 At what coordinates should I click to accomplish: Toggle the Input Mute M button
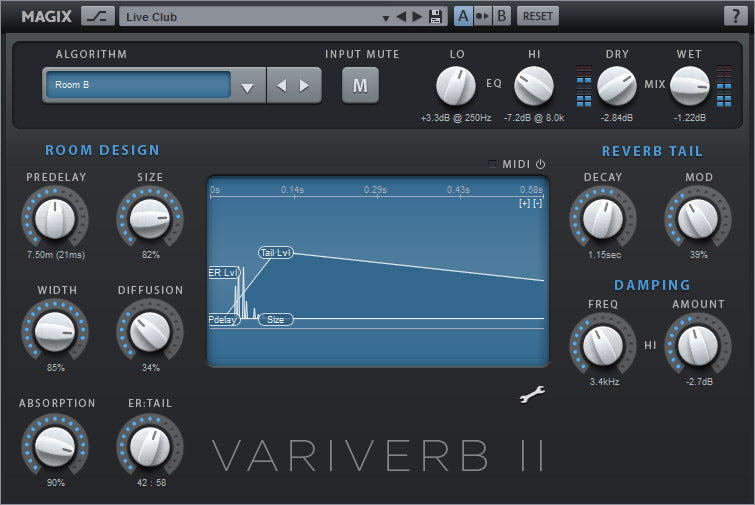[x=360, y=86]
